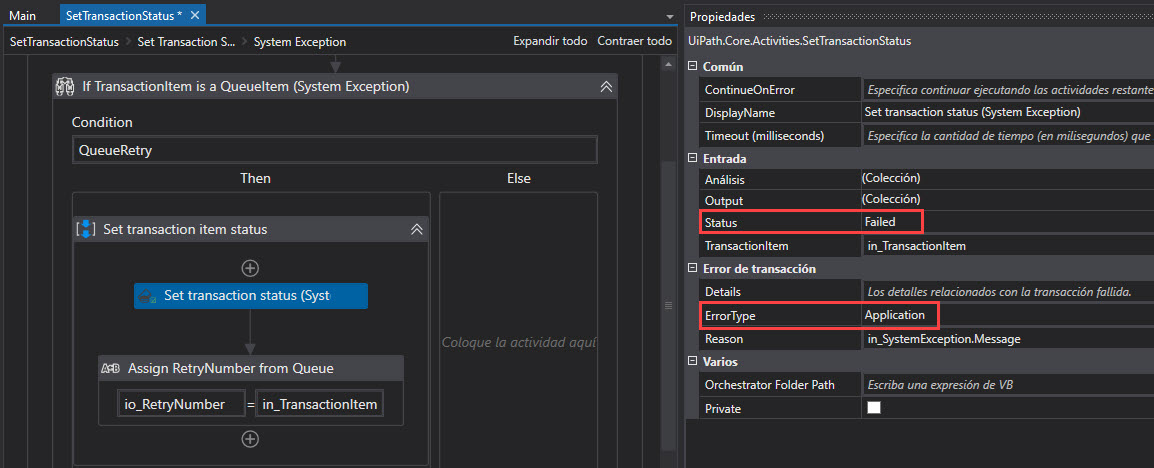1154x468 pixels.
Task: Collapse Set transaction item status sequence
Action: coord(417,230)
